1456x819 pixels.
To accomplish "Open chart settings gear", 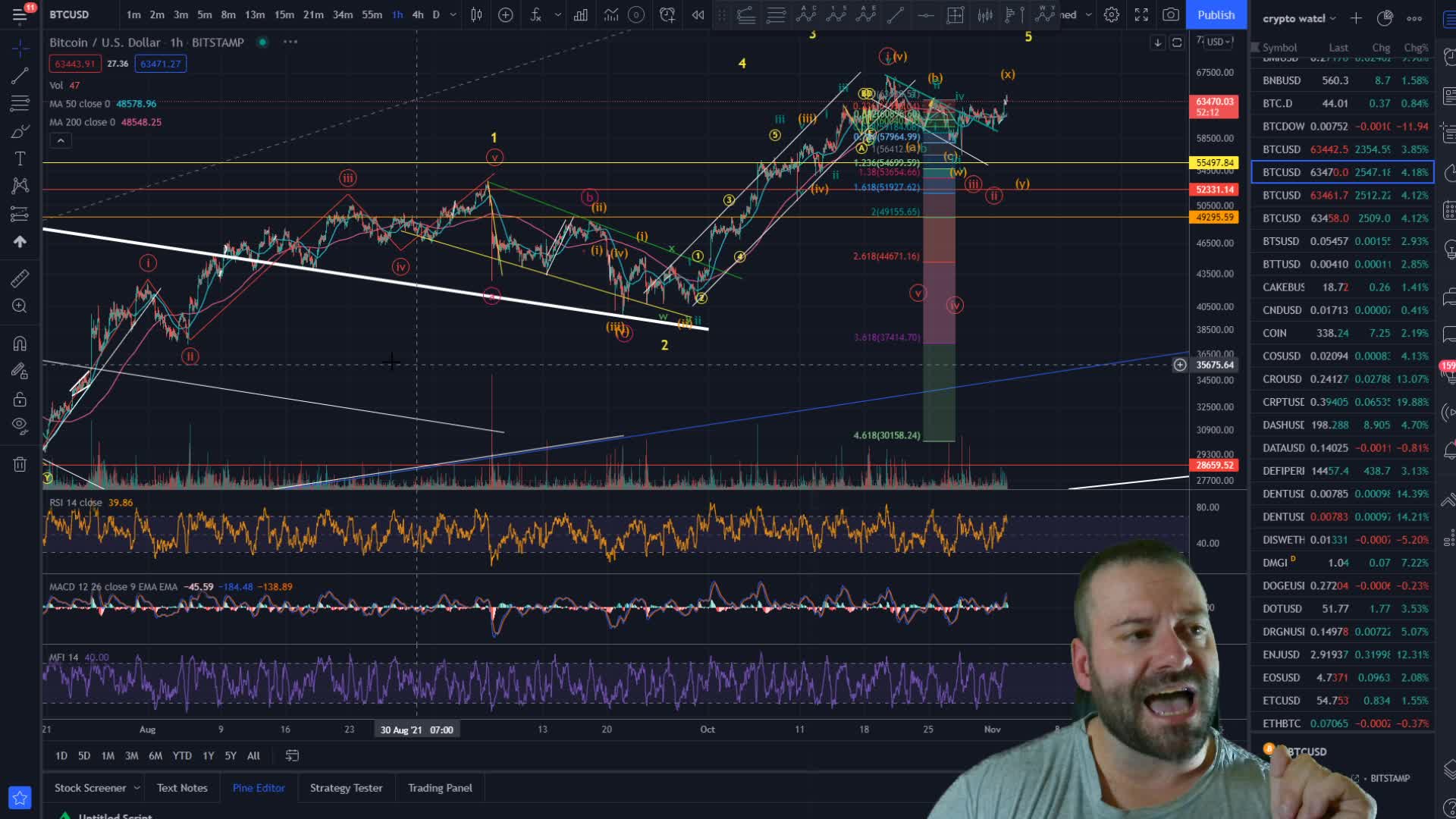I will (1111, 14).
